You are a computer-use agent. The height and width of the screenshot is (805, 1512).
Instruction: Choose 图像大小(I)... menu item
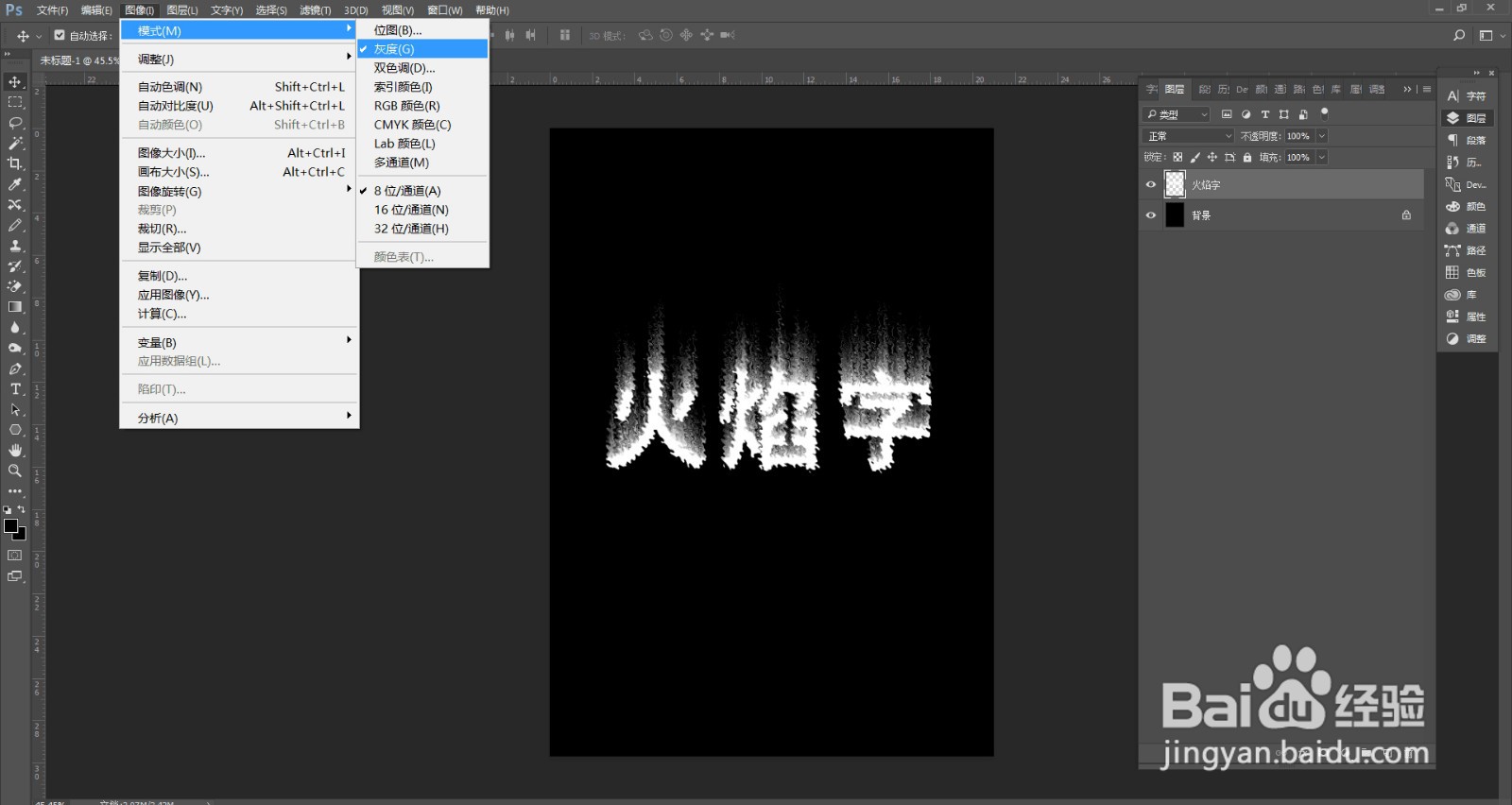pyautogui.click(x=240, y=153)
